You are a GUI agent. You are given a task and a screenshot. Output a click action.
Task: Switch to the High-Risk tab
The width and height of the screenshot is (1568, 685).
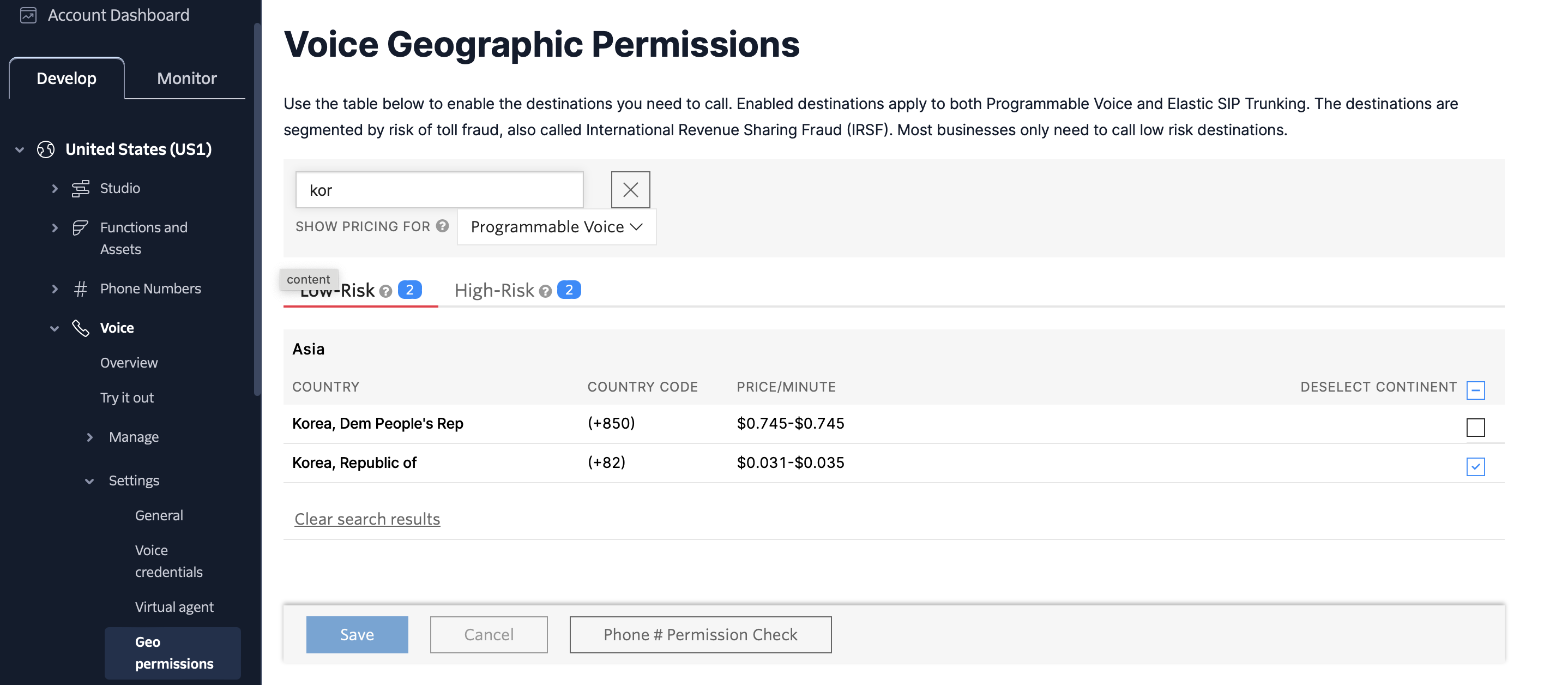pyautogui.click(x=494, y=291)
